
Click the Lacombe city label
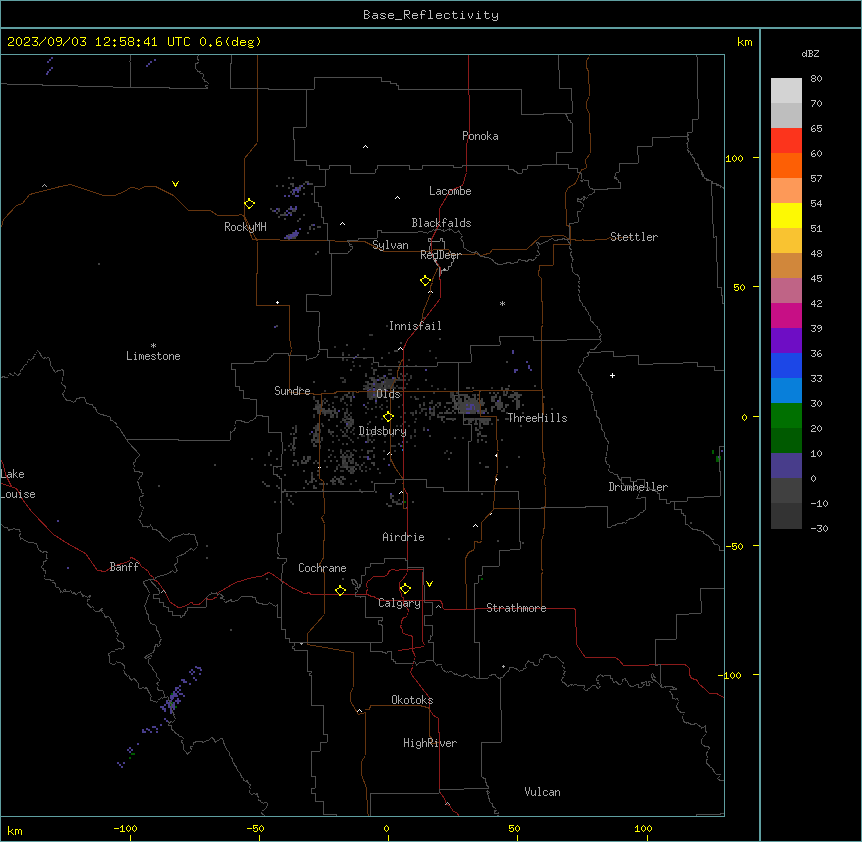[x=450, y=191]
